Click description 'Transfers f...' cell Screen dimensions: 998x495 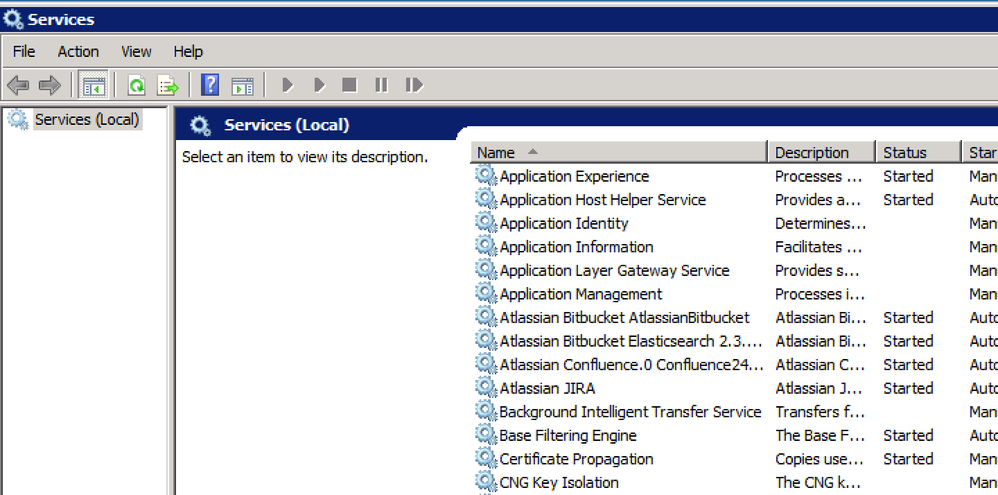pos(820,412)
